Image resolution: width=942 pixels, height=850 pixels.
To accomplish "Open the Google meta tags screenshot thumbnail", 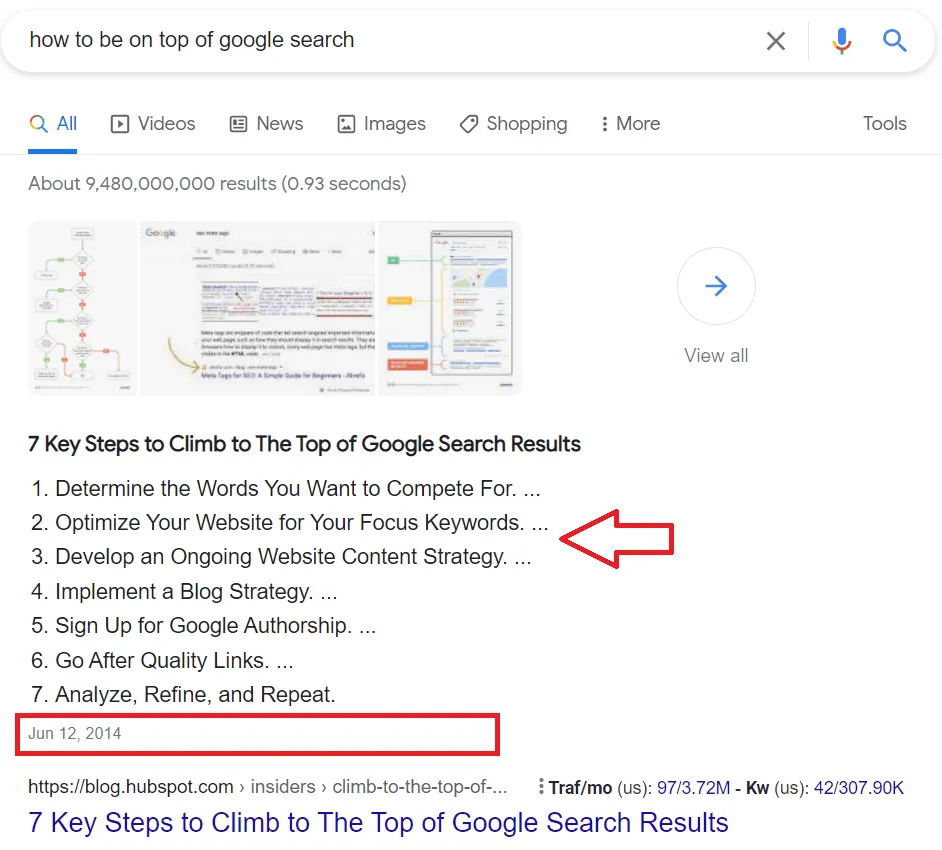I will pos(257,308).
